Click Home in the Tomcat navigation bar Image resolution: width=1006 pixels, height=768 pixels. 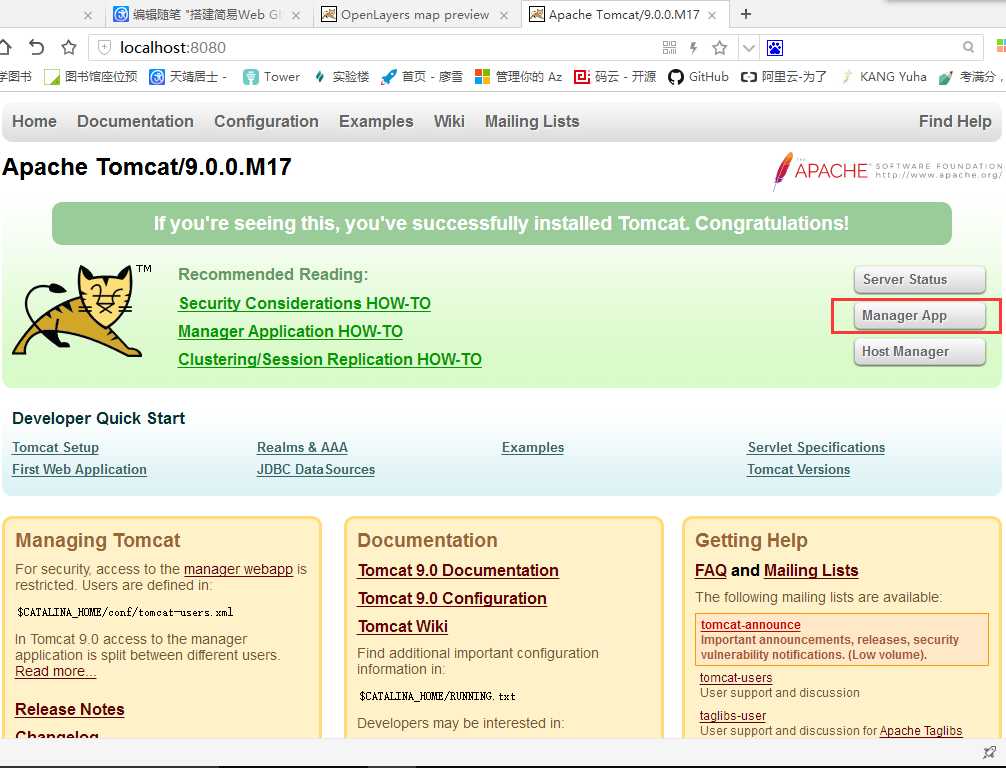34,121
